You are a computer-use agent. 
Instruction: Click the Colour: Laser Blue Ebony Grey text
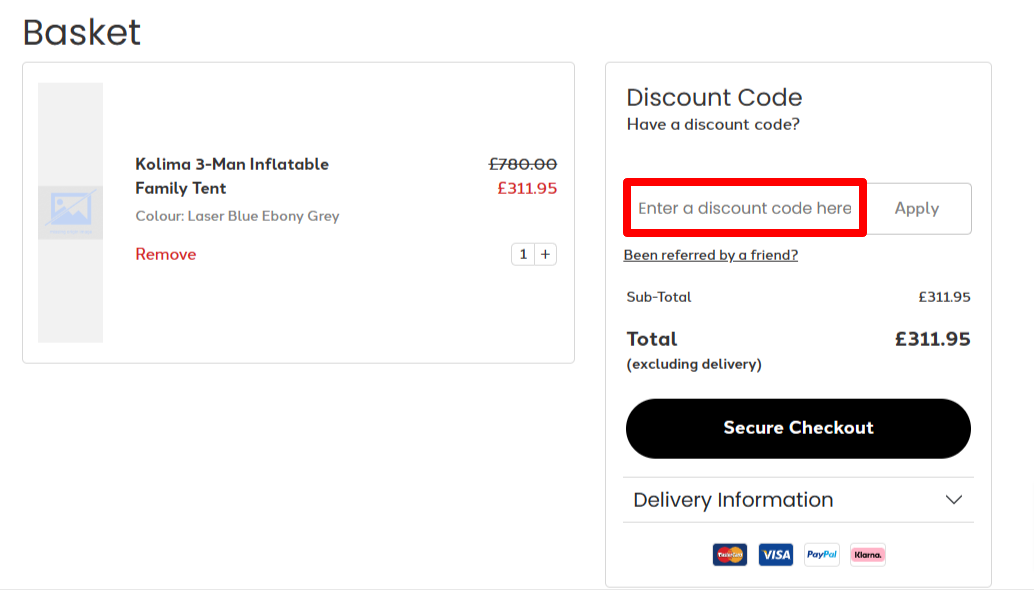pos(237,216)
